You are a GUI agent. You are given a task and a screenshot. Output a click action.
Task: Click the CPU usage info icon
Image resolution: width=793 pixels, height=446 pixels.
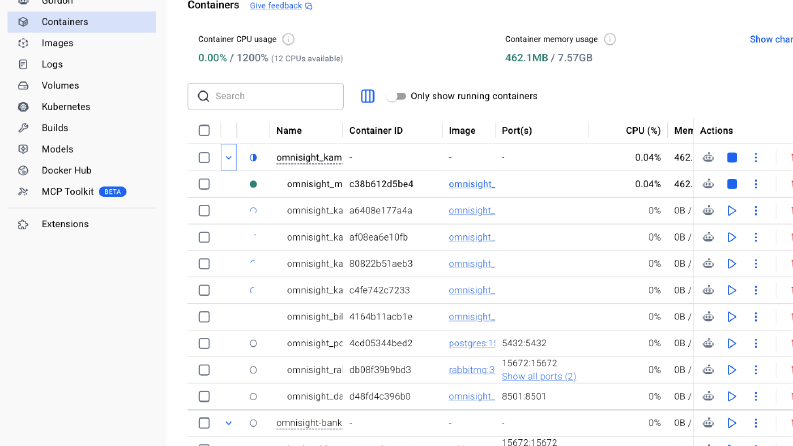click(288, 39)
